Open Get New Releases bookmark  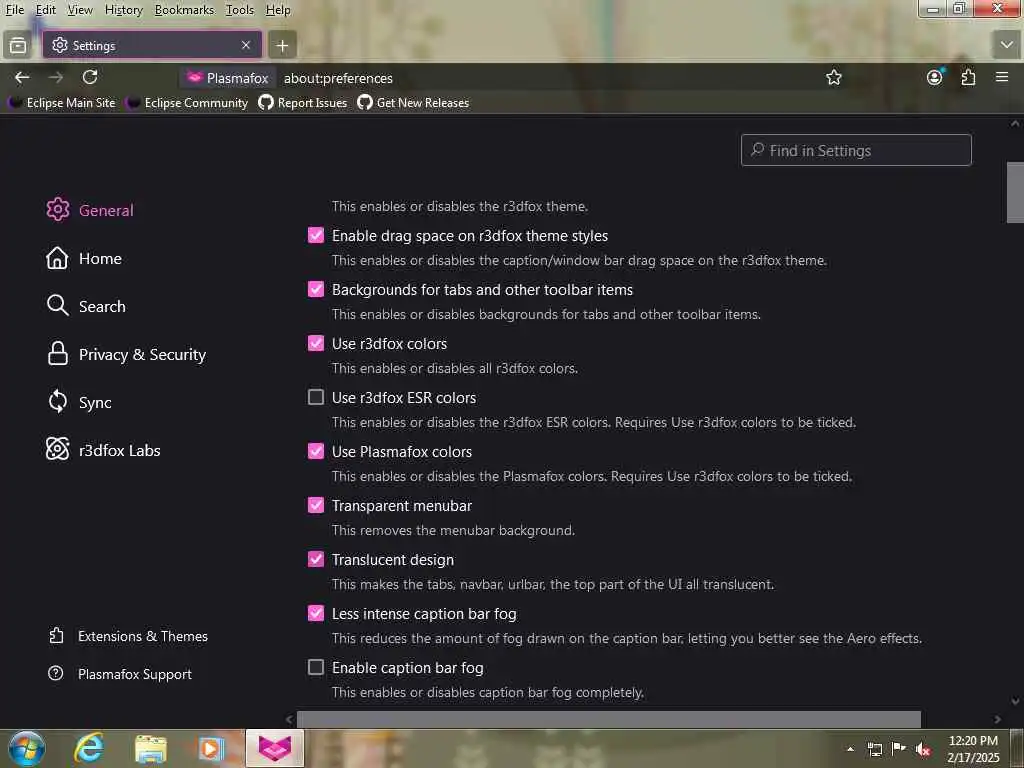coord(413,103)
